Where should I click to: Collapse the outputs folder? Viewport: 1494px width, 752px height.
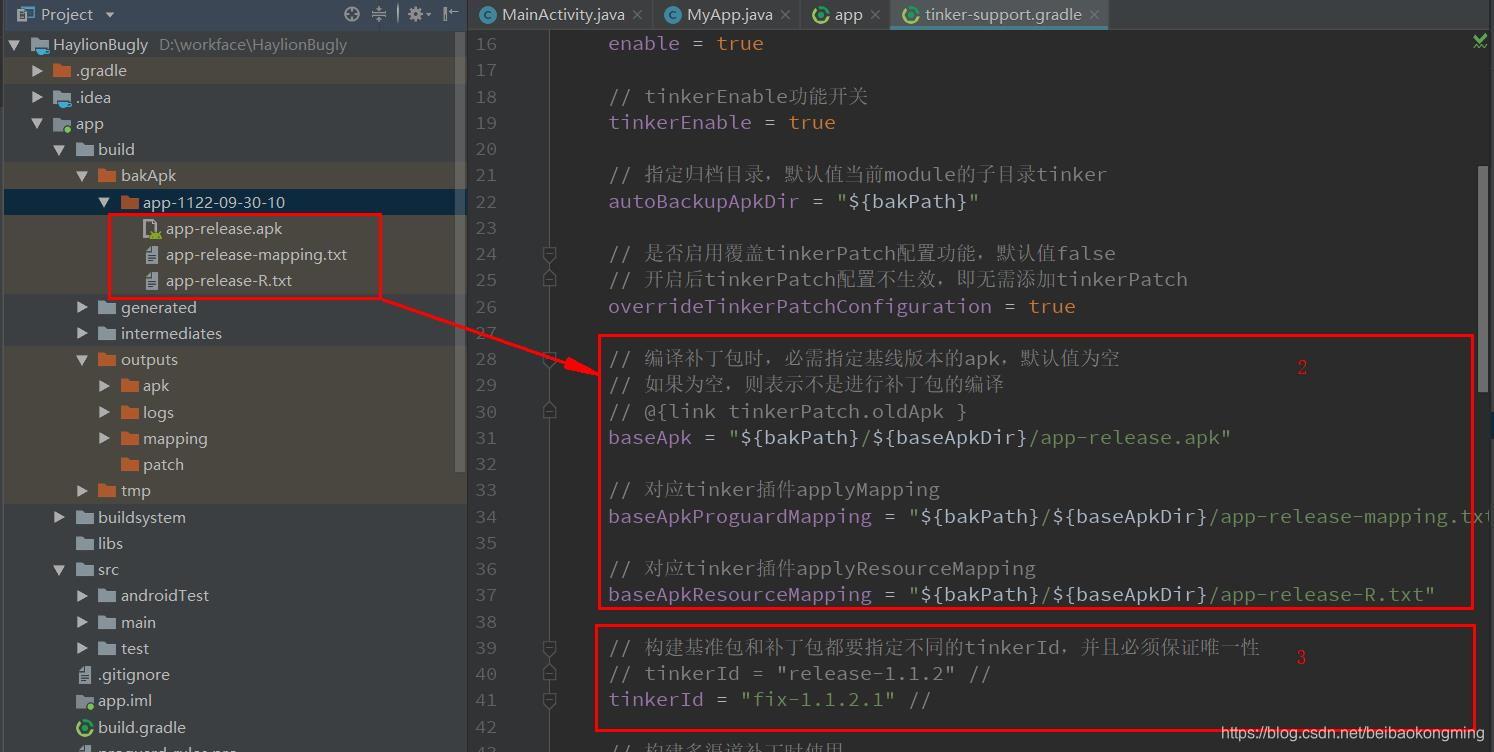coord(82,360)
